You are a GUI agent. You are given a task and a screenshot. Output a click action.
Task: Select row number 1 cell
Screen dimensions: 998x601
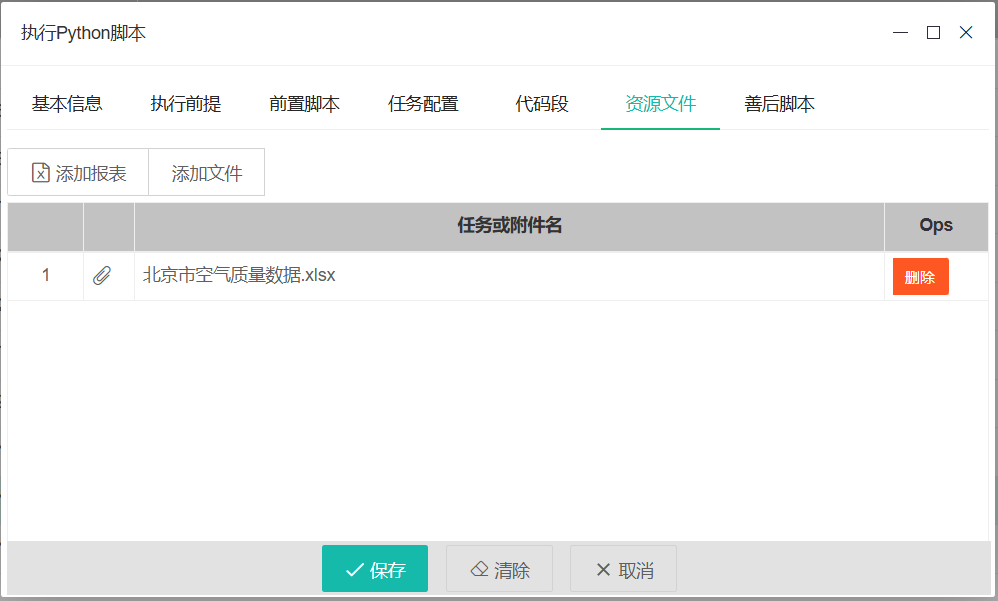point(46,276)
